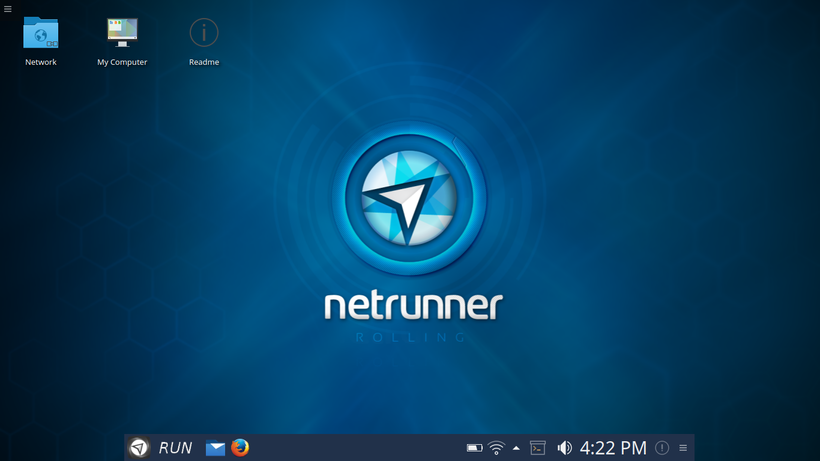Click the RUN command button
Screen dimensions: 820x461
tap(175, 448)
